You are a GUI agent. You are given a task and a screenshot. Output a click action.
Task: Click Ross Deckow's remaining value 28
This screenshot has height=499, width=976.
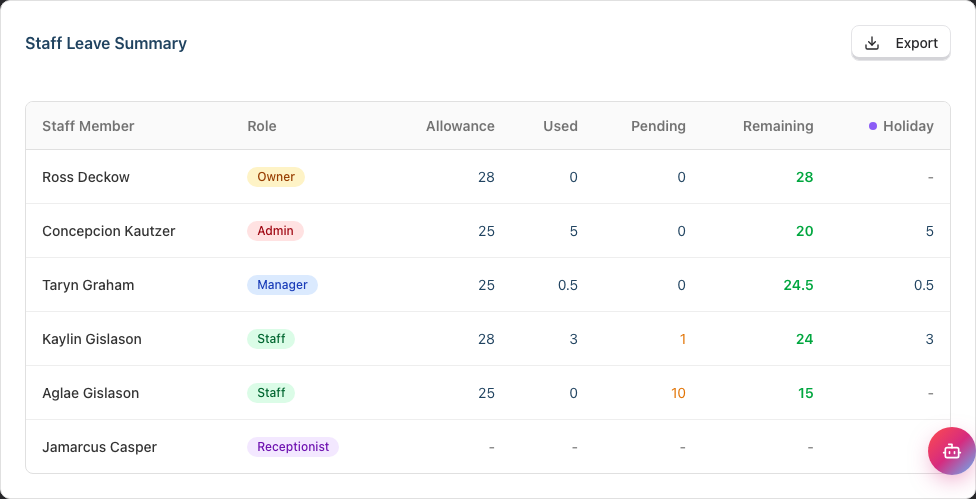point(804,177)
